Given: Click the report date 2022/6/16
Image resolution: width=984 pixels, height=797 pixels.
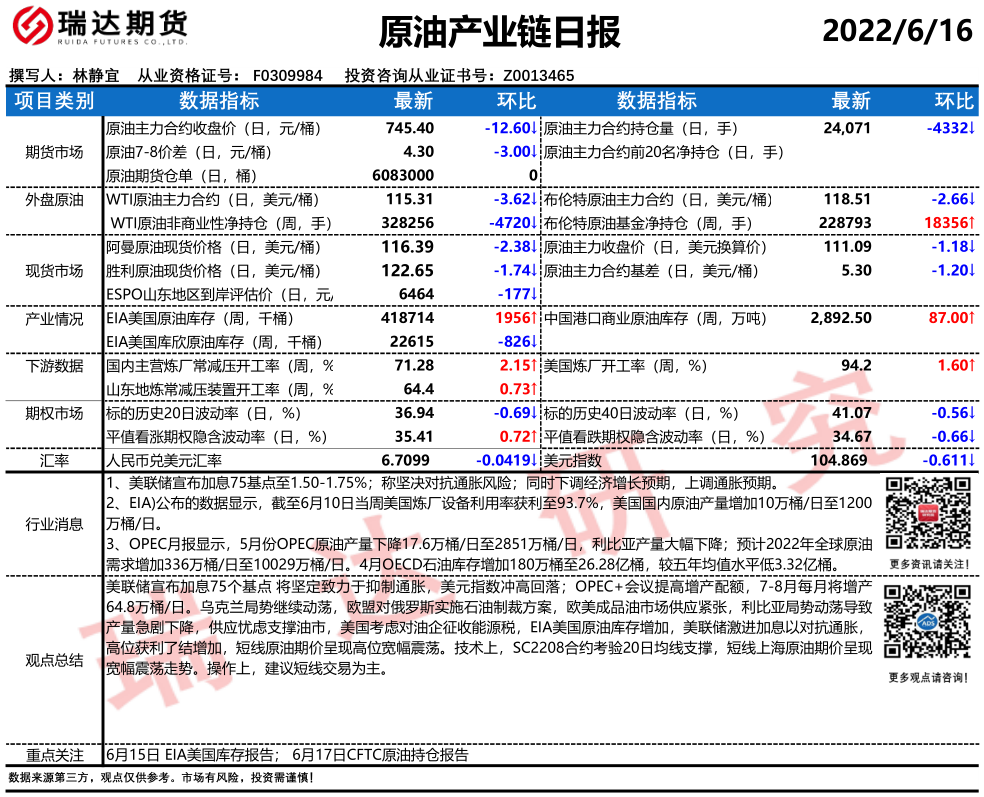Looking at the screenshot, I should point(897,31).
